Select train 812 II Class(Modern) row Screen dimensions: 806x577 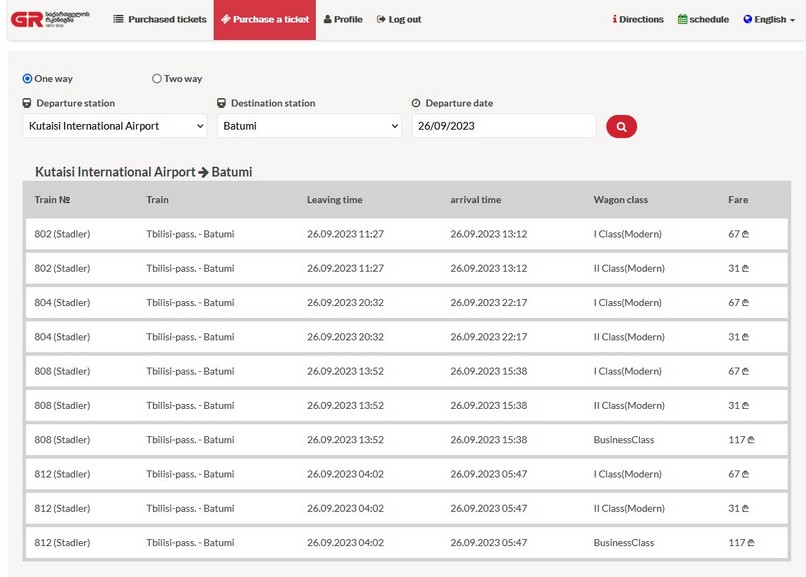coord(407,508)
